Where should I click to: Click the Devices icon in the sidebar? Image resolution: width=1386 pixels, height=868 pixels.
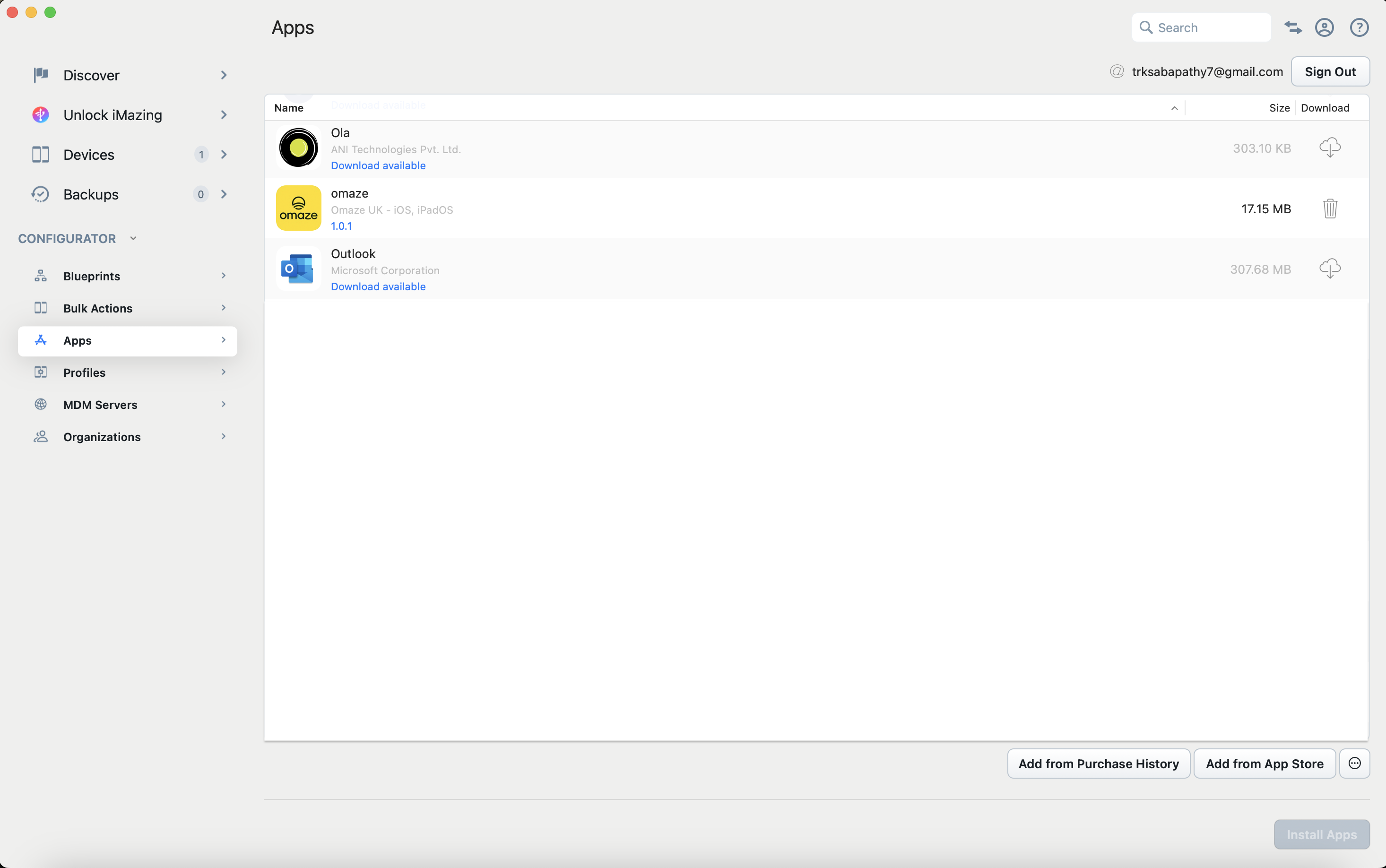[41, 155]
